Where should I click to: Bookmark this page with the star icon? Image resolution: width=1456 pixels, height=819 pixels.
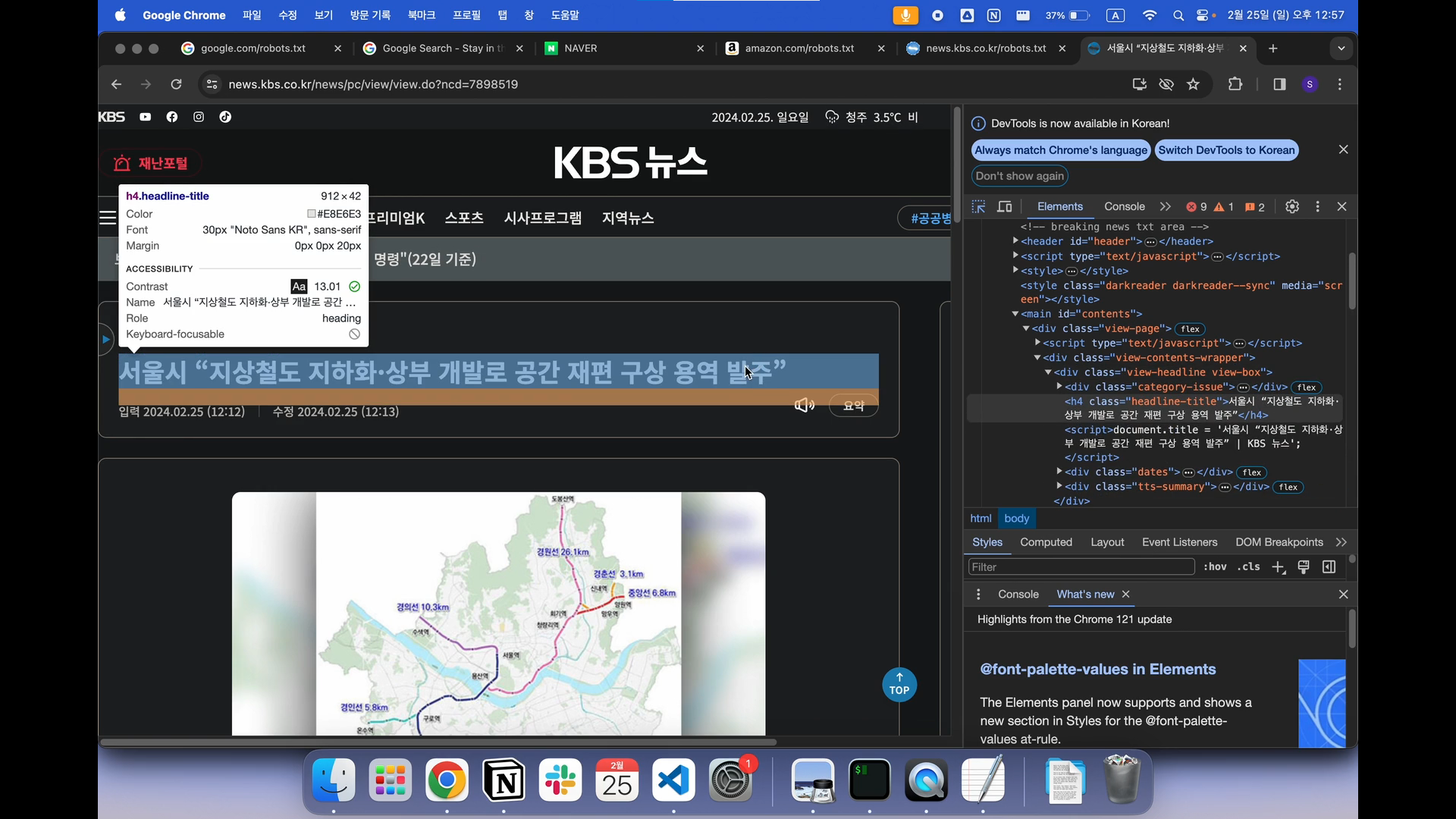point(1194,84)
